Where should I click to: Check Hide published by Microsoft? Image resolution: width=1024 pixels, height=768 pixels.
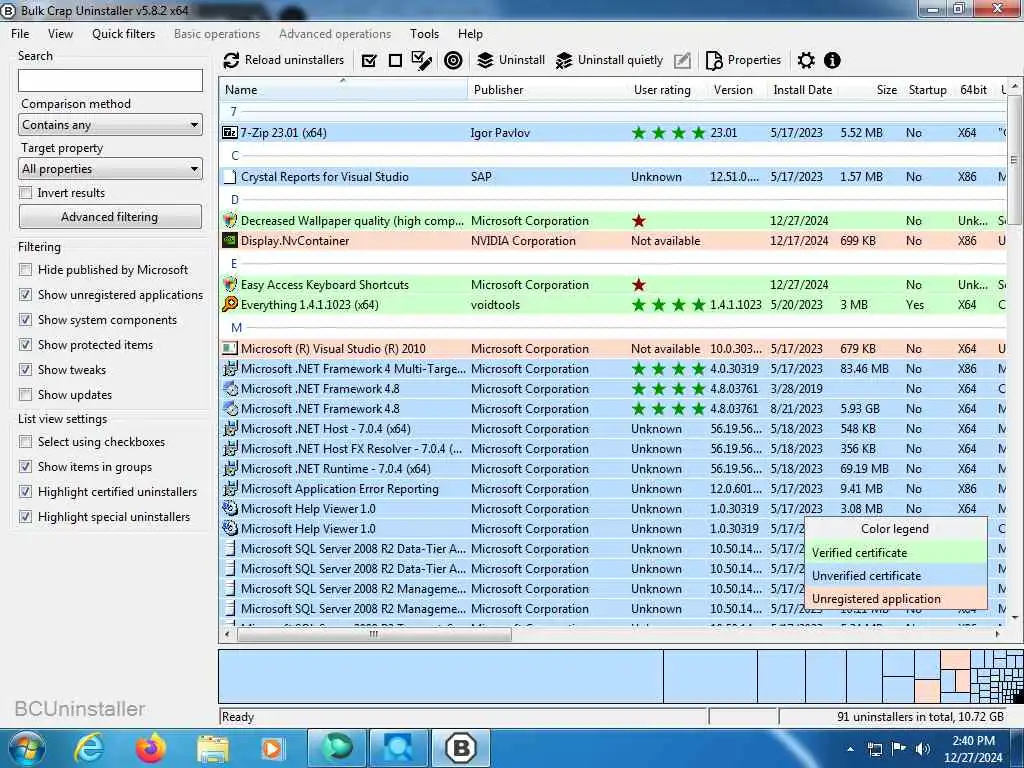click(25, 270)
